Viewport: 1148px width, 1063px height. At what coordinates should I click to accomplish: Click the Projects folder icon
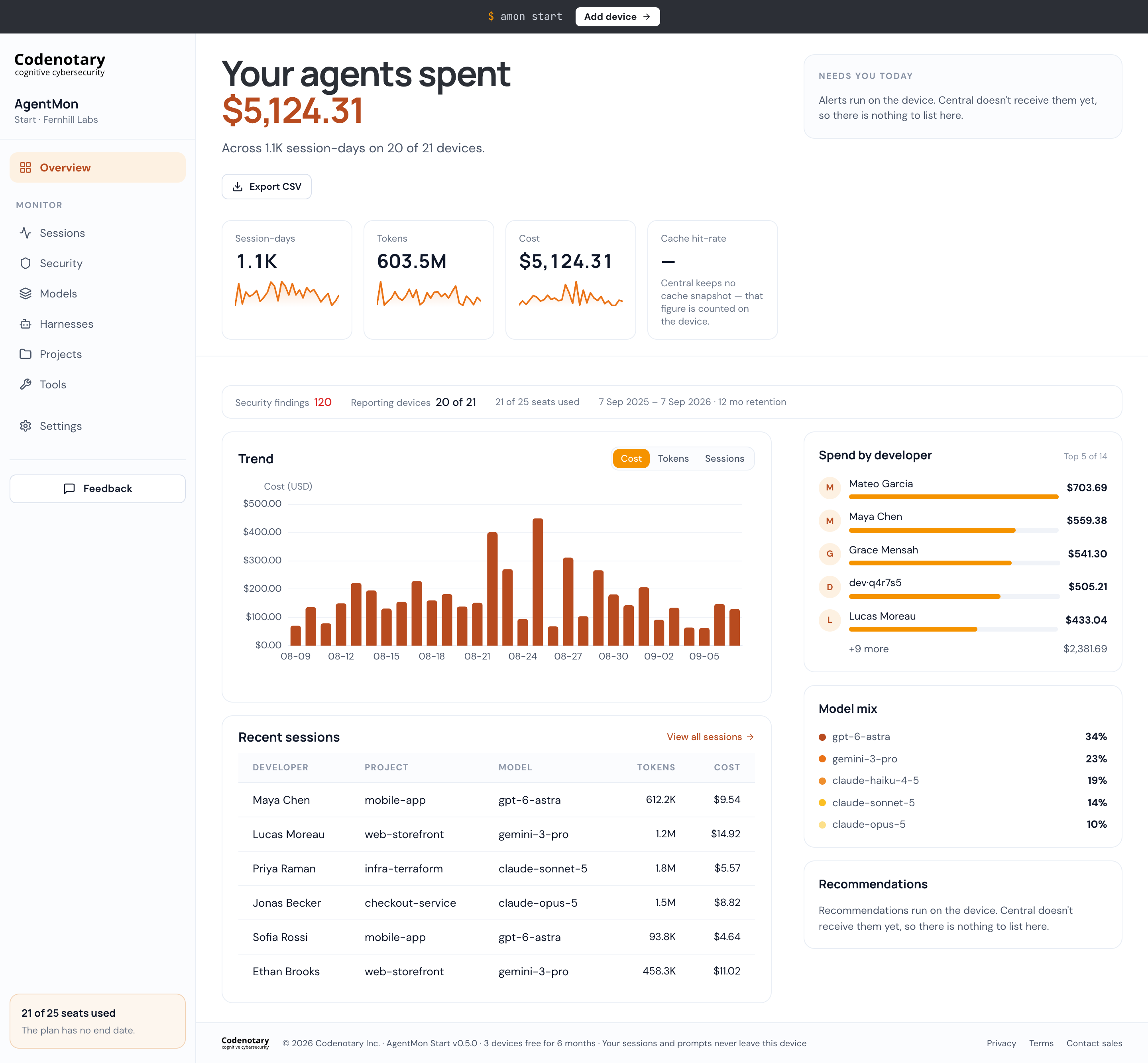pyautogui.click(x=25, y=354)
